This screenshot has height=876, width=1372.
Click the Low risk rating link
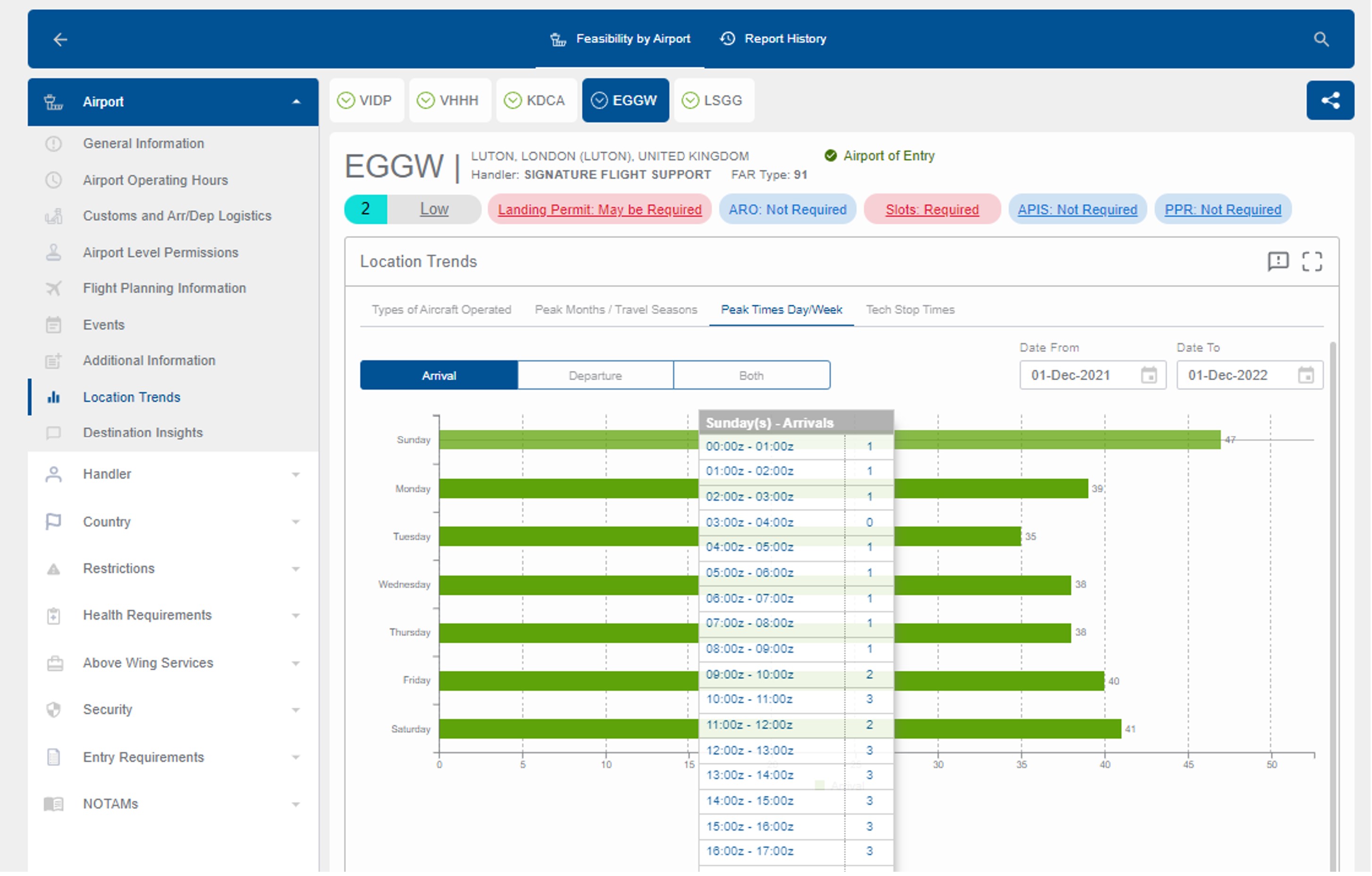point(434,209)
